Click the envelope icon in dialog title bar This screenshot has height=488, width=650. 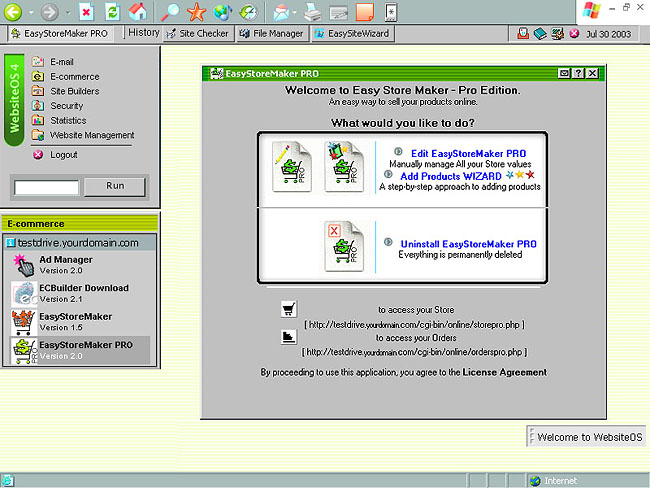[564, 73]
